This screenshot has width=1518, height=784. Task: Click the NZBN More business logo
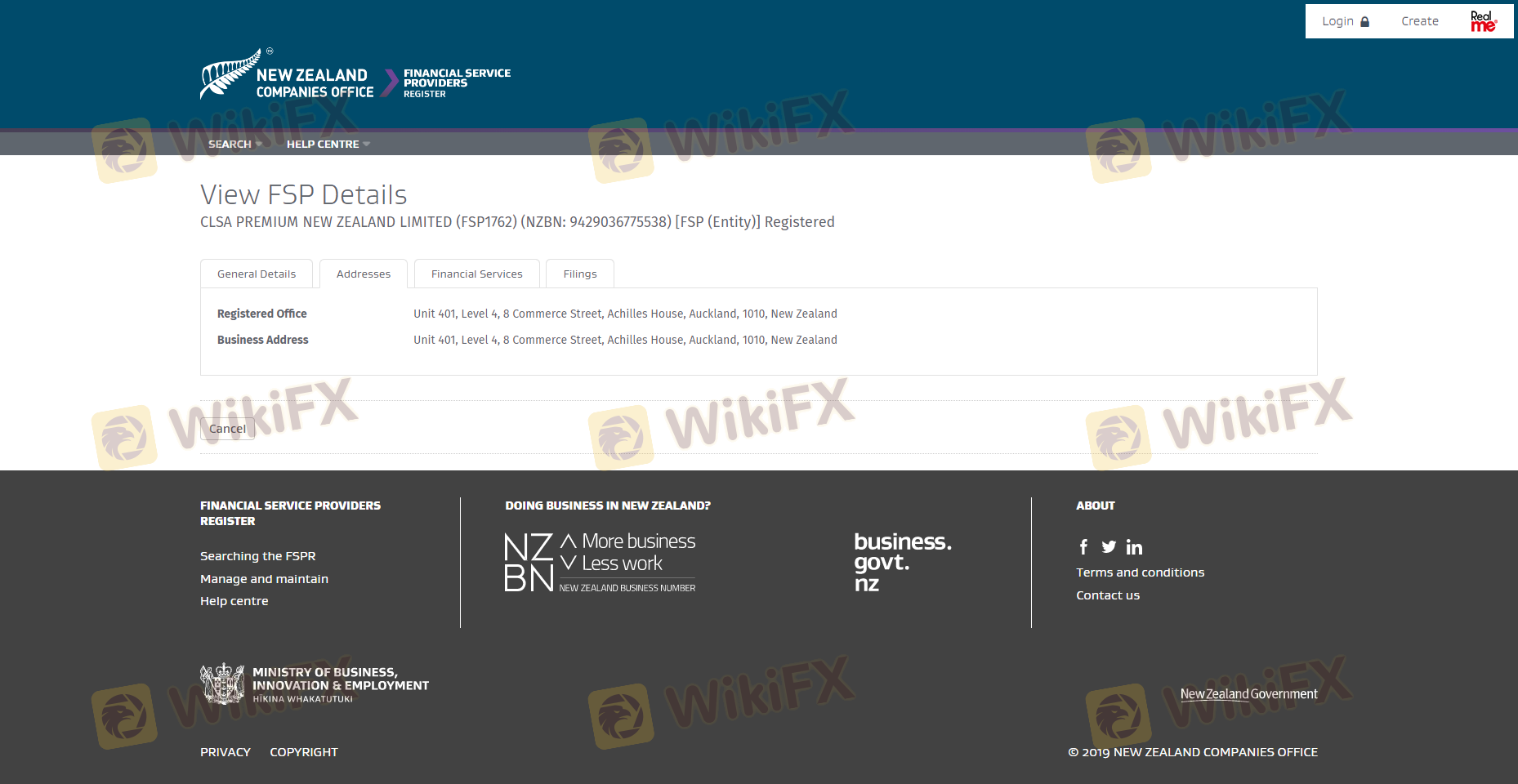tap(600, 563)
